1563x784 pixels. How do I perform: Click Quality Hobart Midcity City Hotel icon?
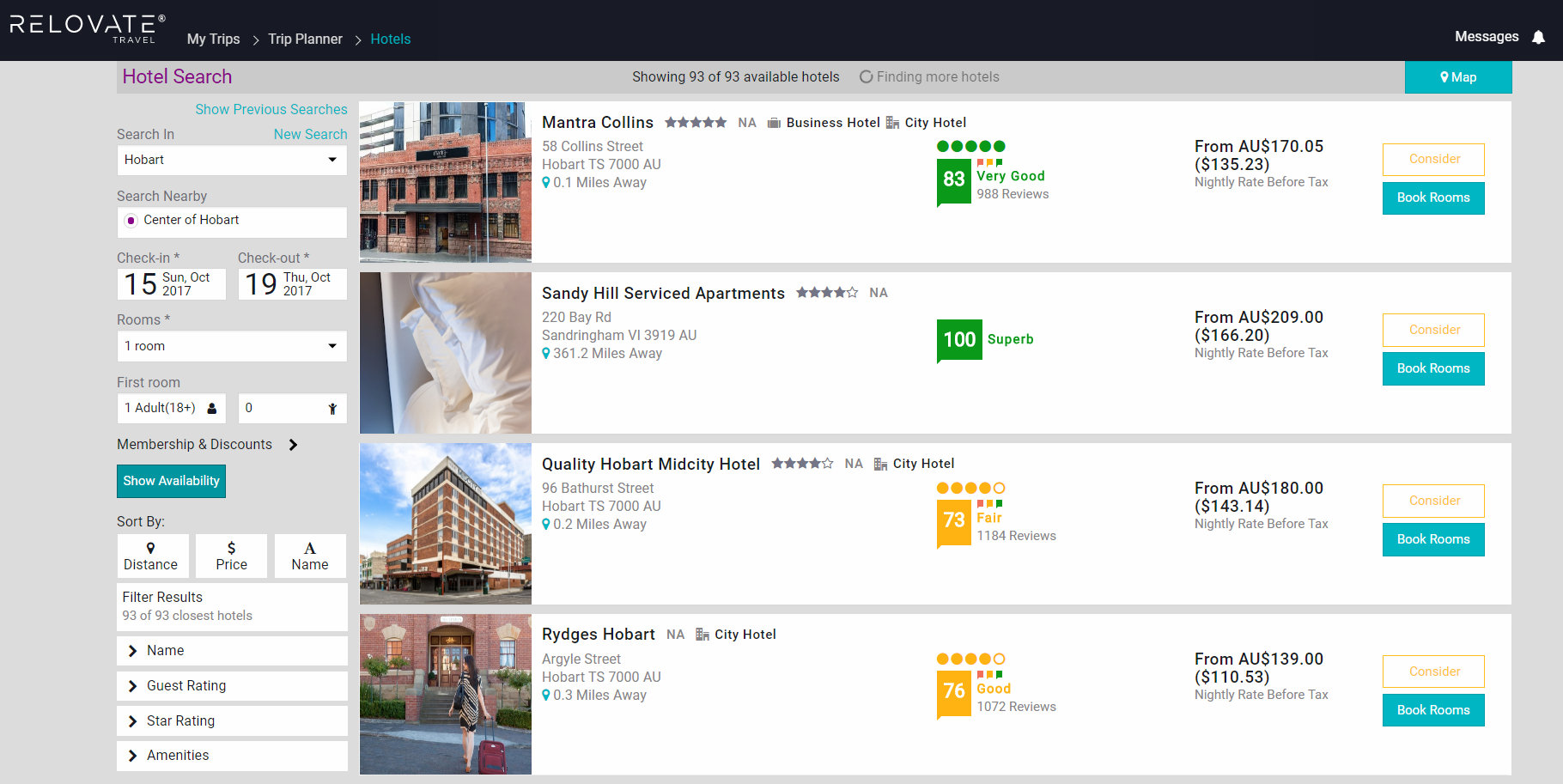[x=880, y=464]
